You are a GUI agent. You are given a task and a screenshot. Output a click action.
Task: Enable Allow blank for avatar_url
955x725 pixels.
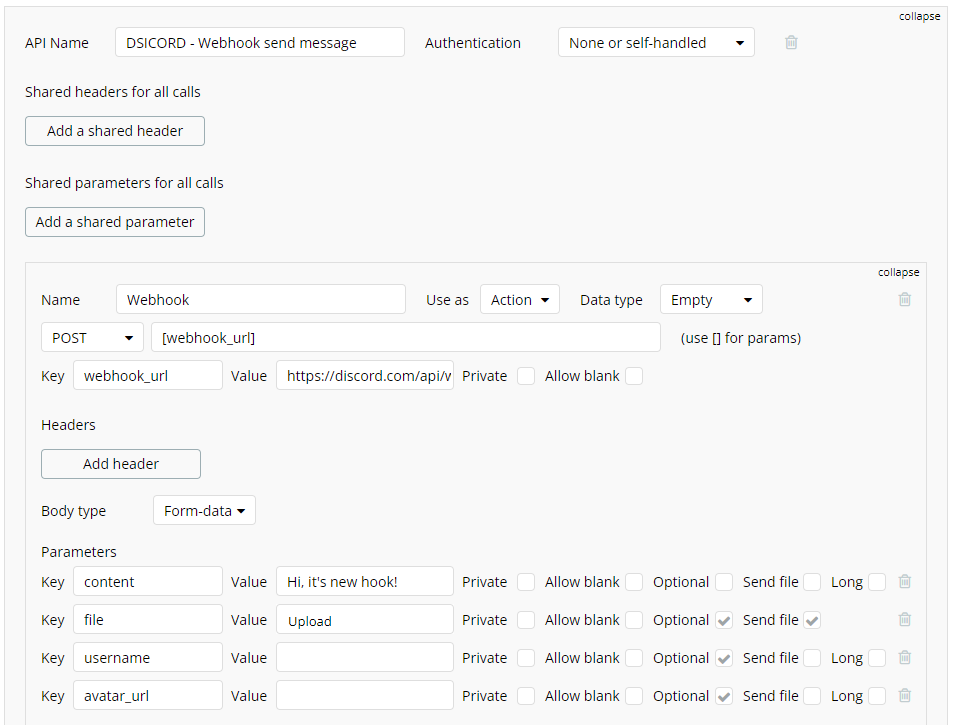(x=634, y=696)
